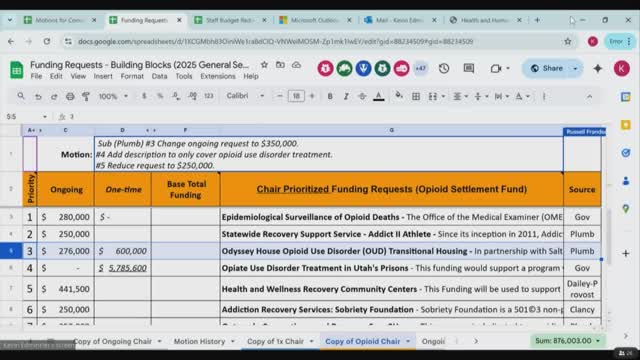The width and height of the screenshot is (640, 360).
Task: Open the Google Sheets home icon
Action: point(16,70)
